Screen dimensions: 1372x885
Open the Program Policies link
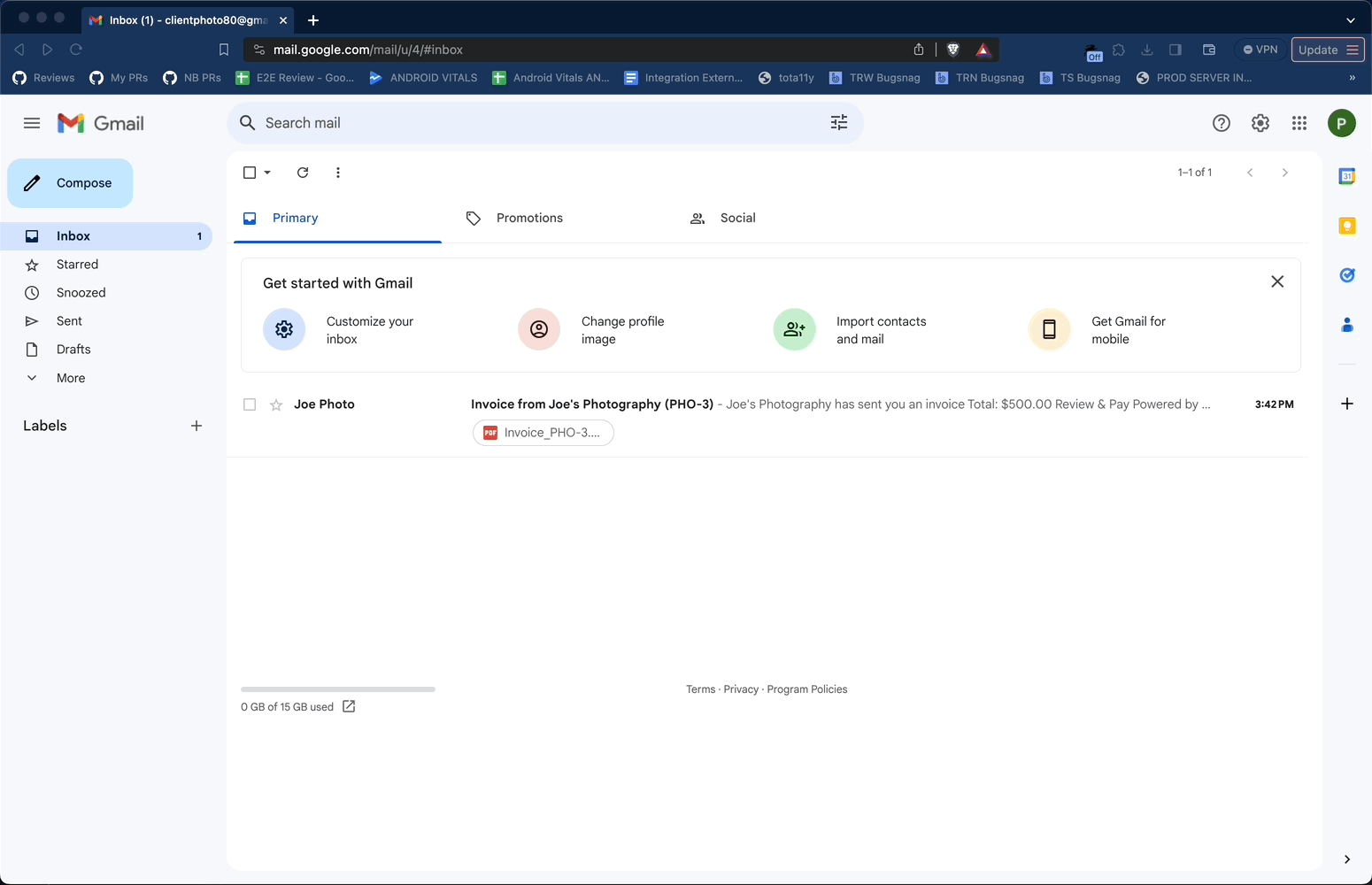(x=806, y=689)
